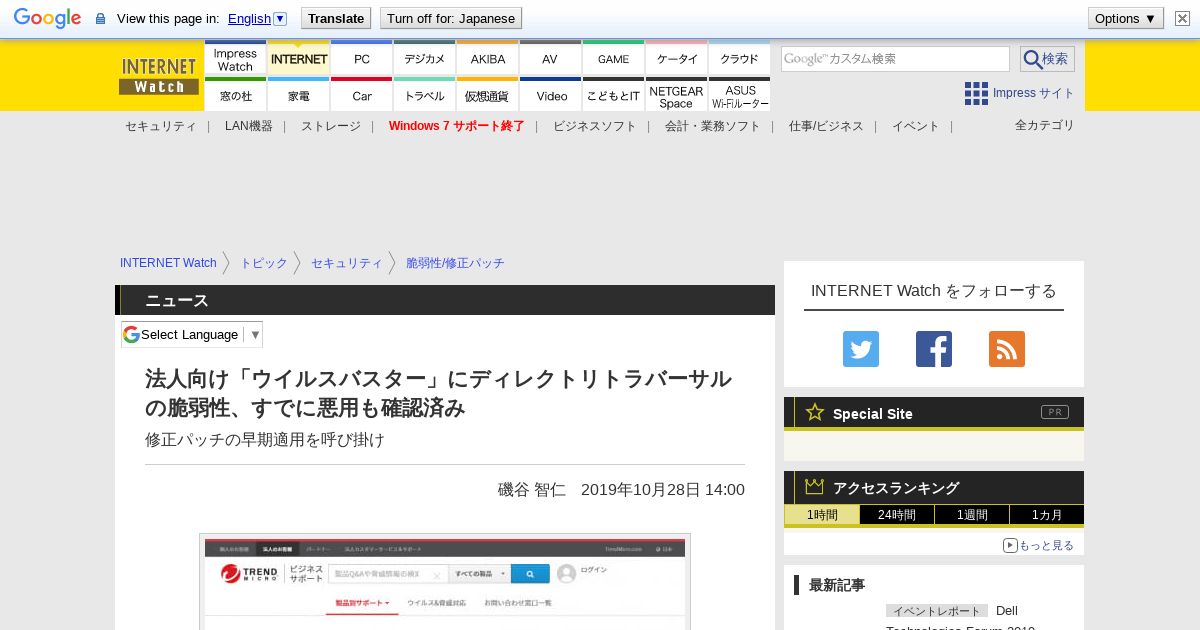Viewport: 1200px width, 630px height.
Task: Open the クラウド site tab
Action: point(739,59)
